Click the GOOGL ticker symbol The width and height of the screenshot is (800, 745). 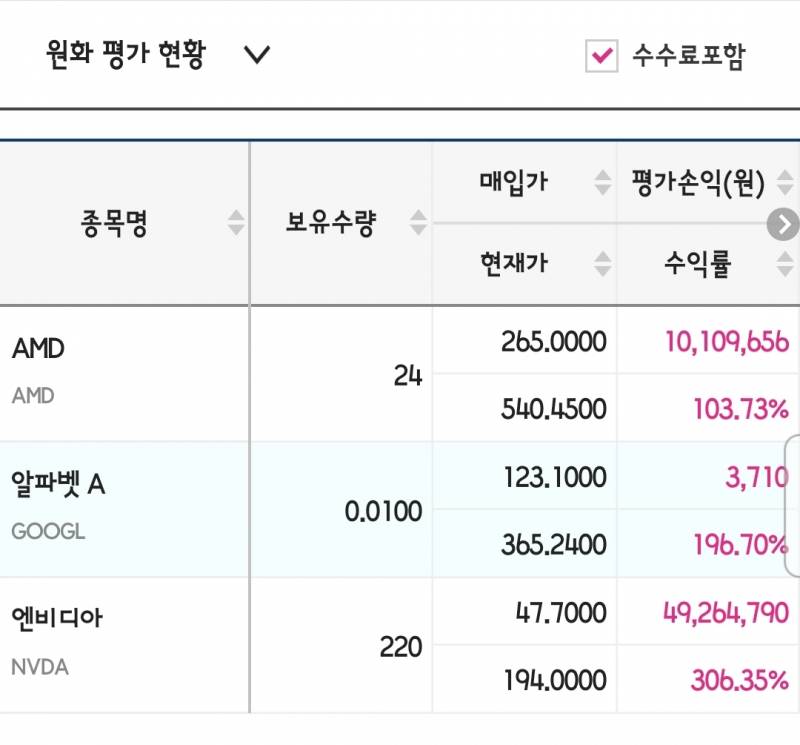point(48,532)
